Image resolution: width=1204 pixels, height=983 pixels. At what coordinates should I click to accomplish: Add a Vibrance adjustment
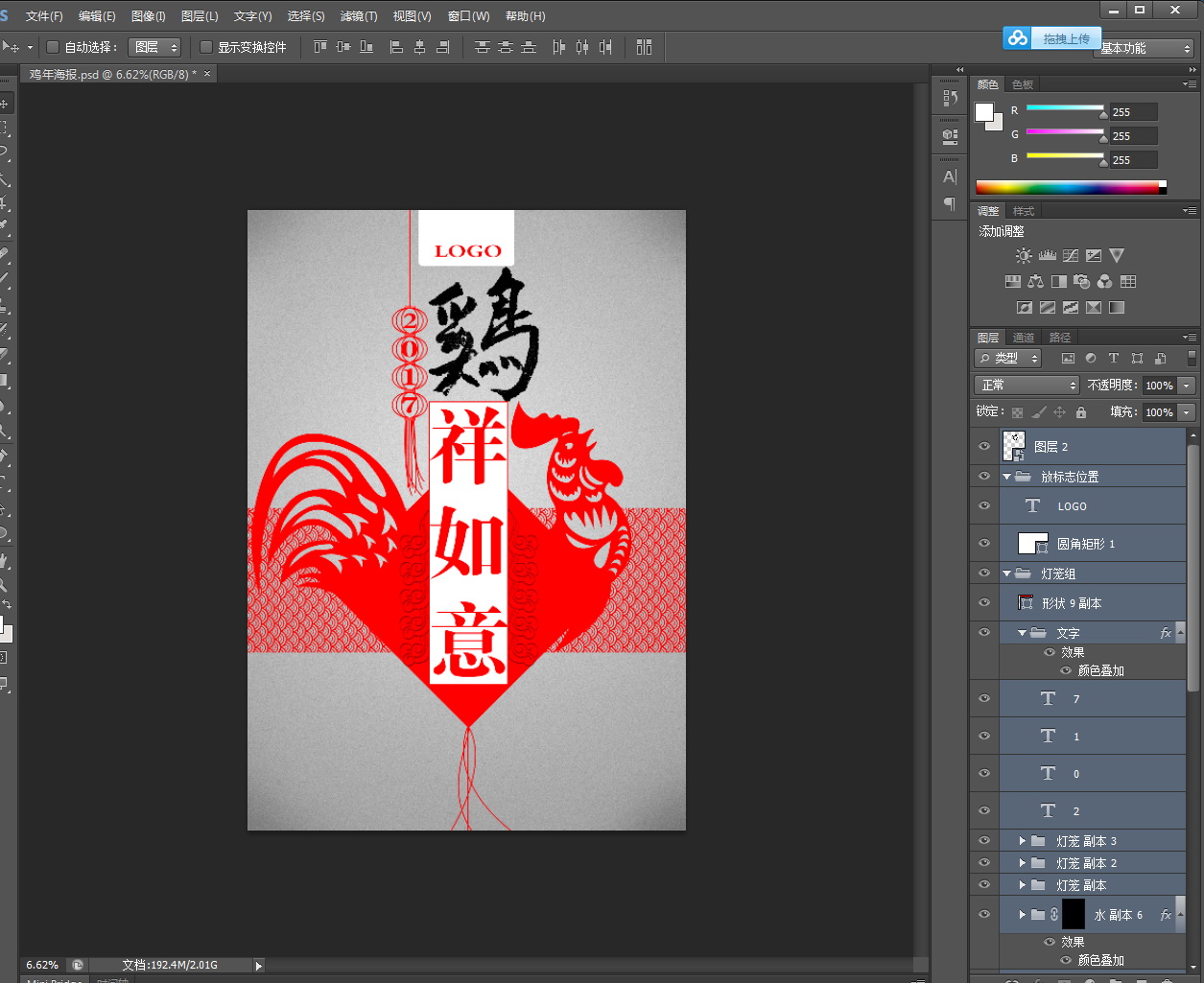(1117, 256)
